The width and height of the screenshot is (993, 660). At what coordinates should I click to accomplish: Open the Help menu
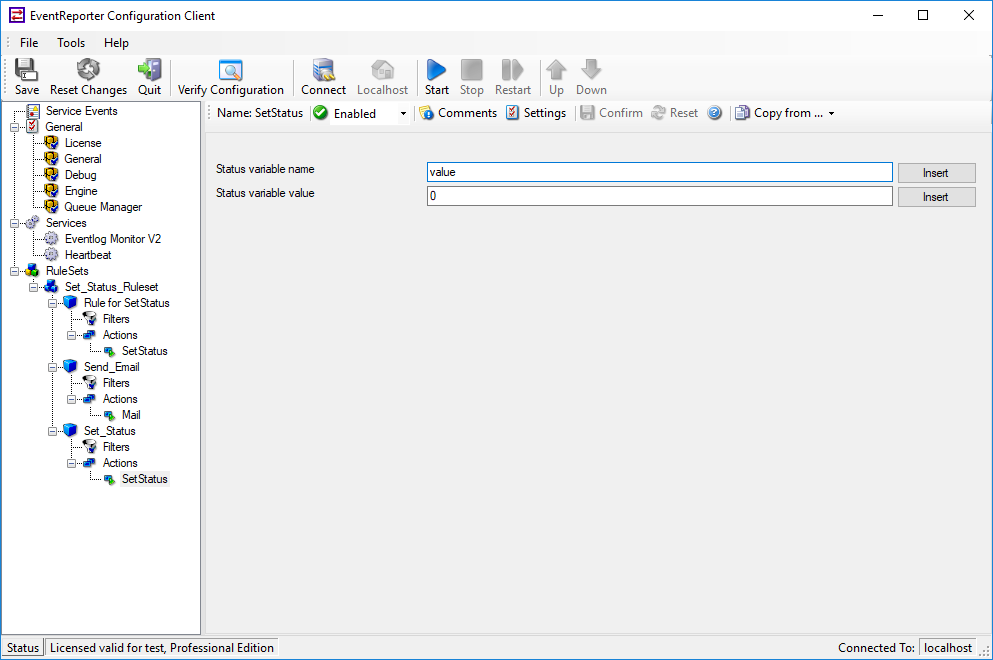[x=117, y=42]
